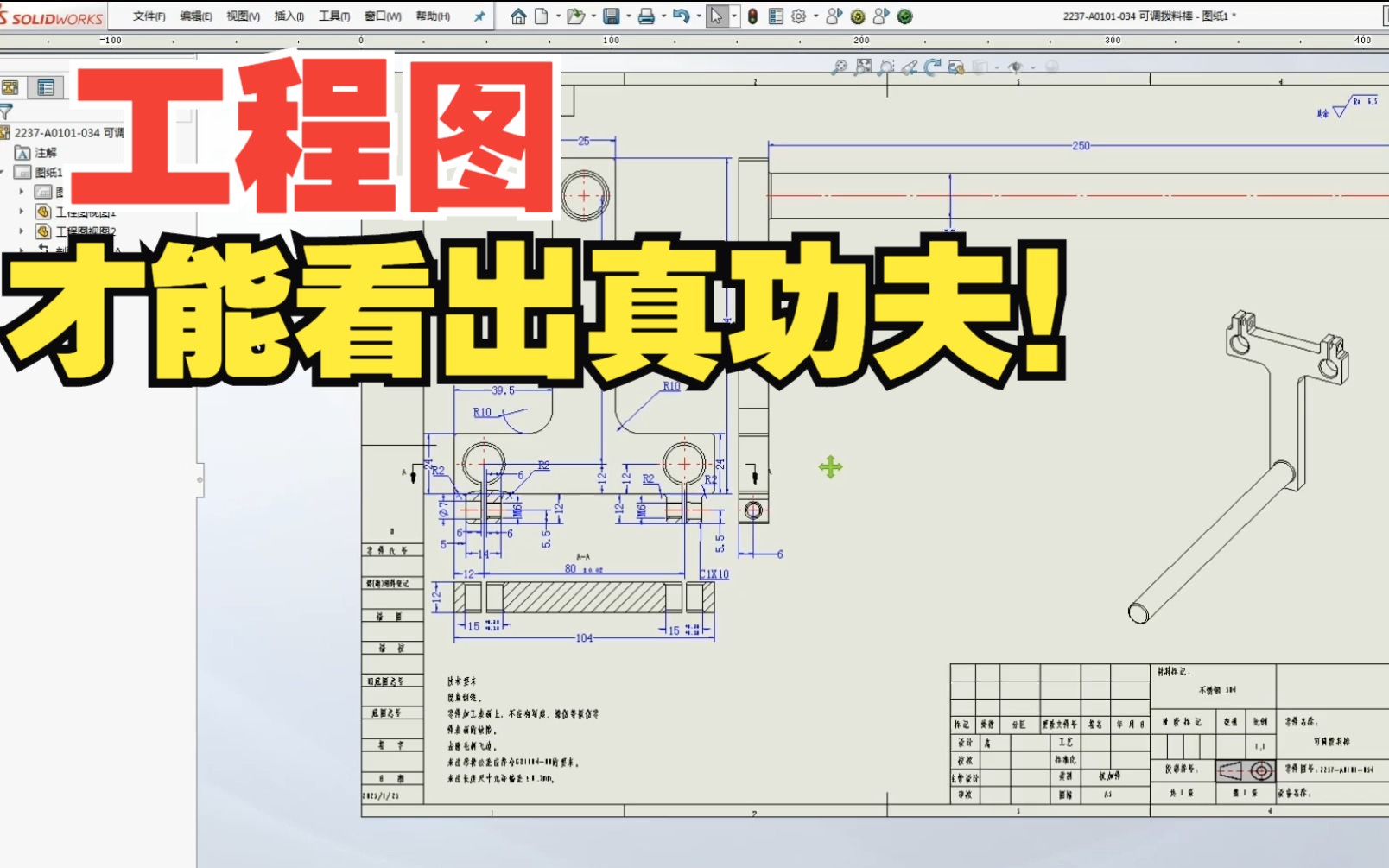Click the 3D Drawing View icon

[x=955, y=67]
